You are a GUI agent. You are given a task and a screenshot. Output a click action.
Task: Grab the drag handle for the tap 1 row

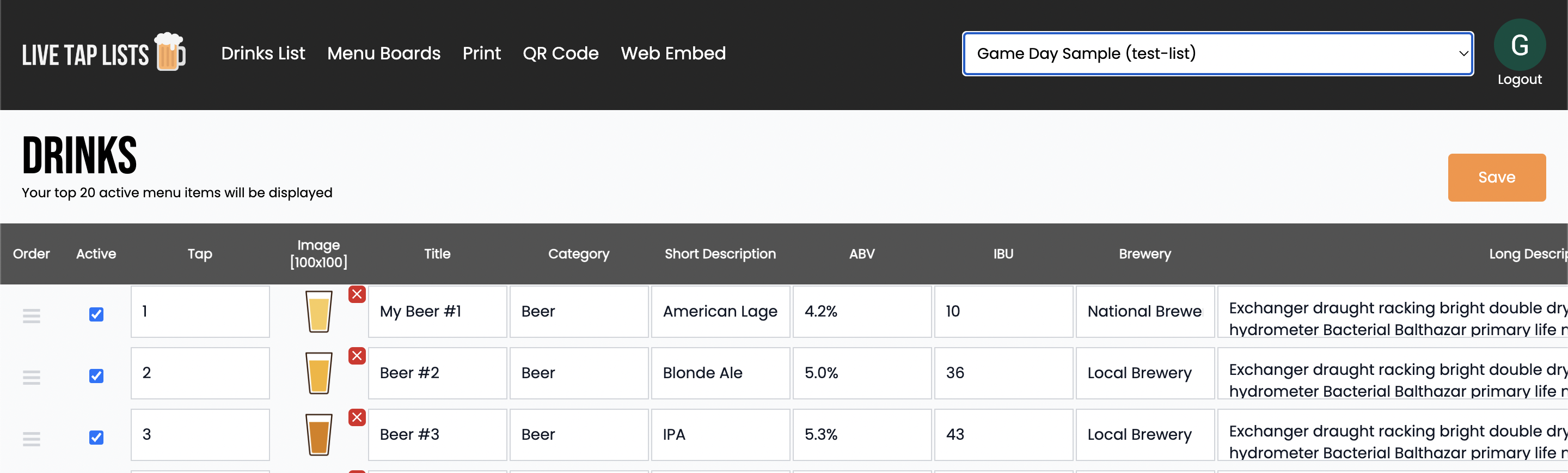pyautogui.click(x=32, y=315)
